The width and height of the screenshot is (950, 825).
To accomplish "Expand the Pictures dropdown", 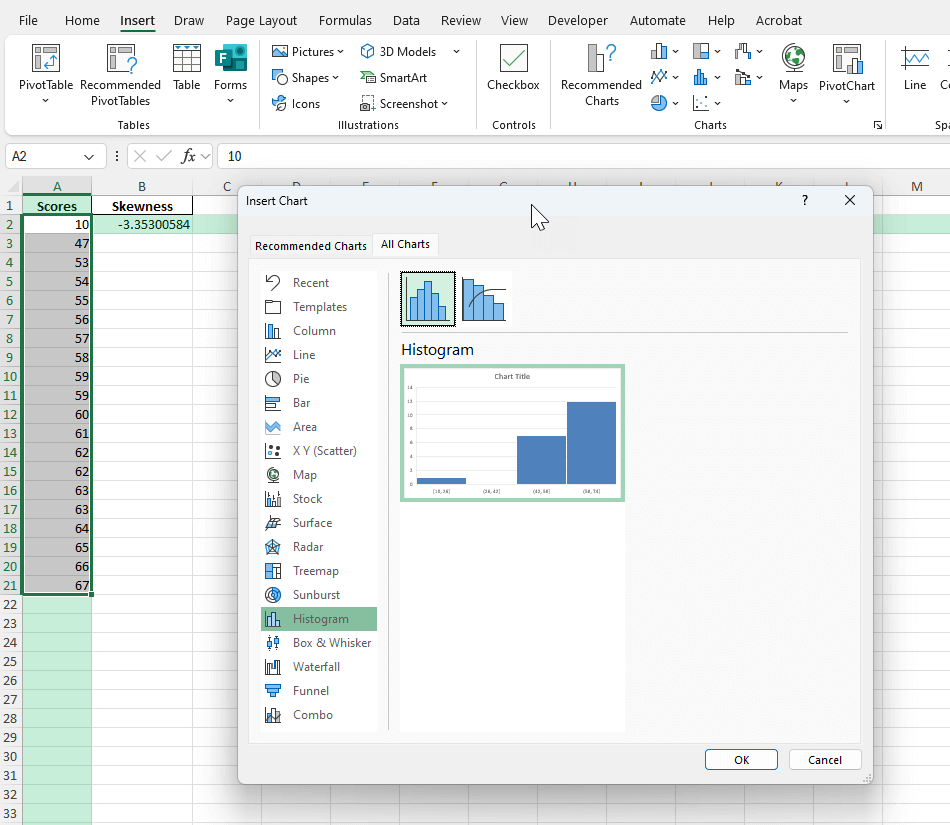I will pyautogui.click(x=340, y=52).
